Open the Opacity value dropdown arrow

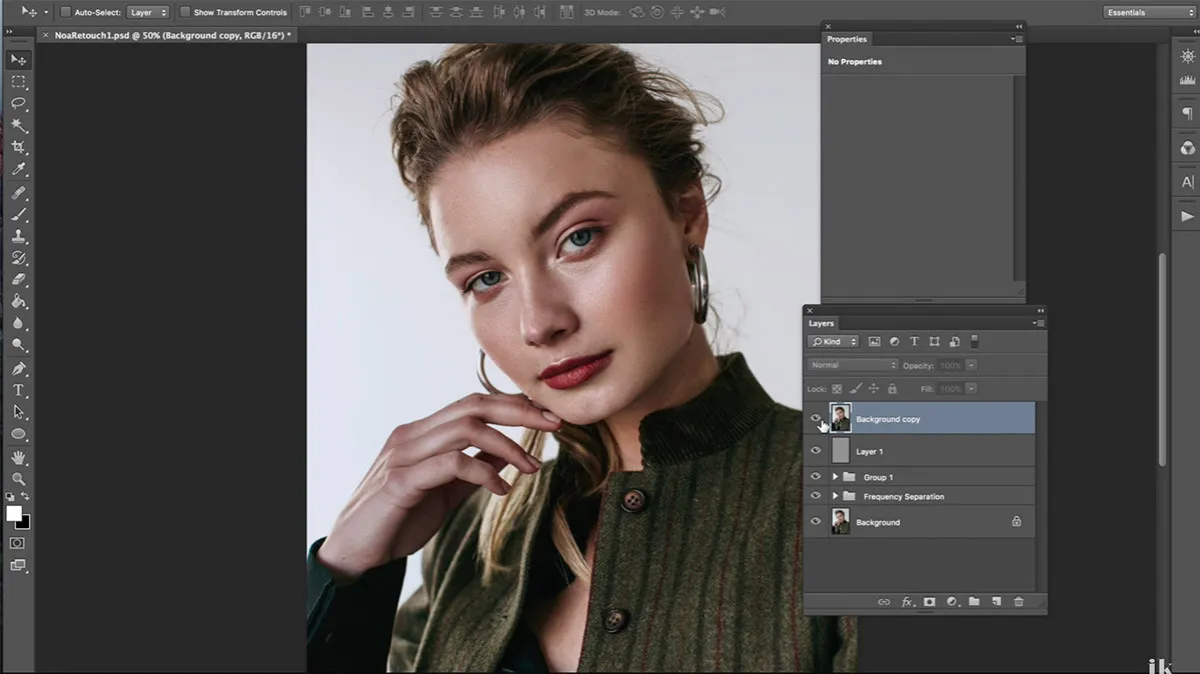coord(972,365)
